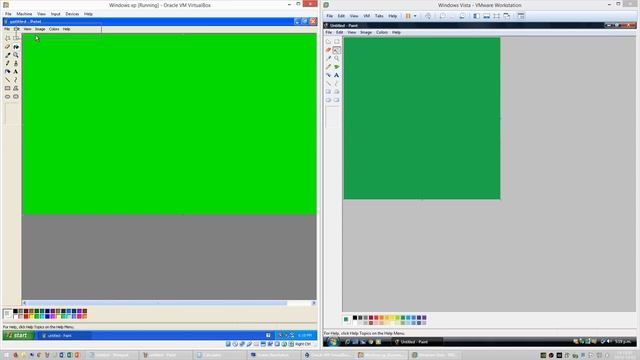Toggle the library sidebar icon in VMware toolbar
The image size is (640, 360).
click(x=476, y=16)
